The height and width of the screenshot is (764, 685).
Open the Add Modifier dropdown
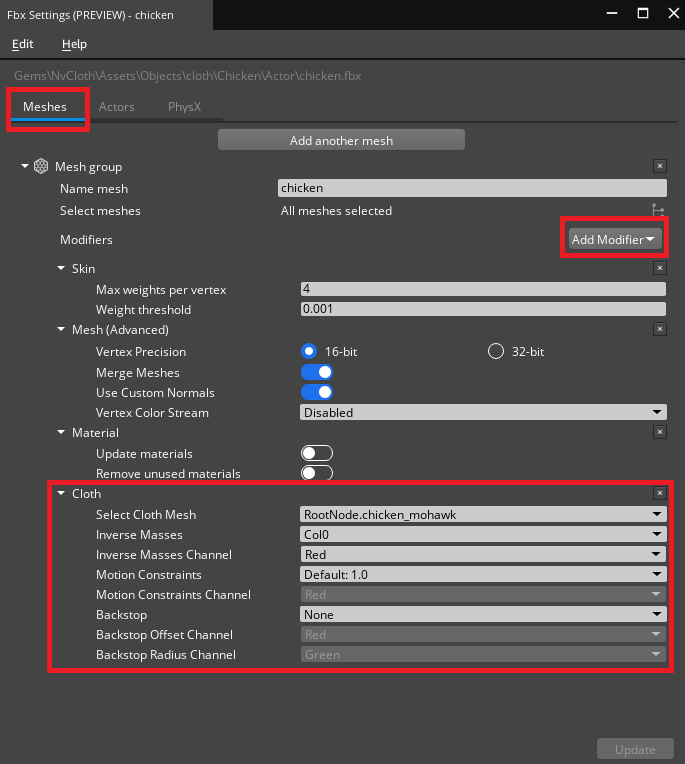[x=614, y=240]
